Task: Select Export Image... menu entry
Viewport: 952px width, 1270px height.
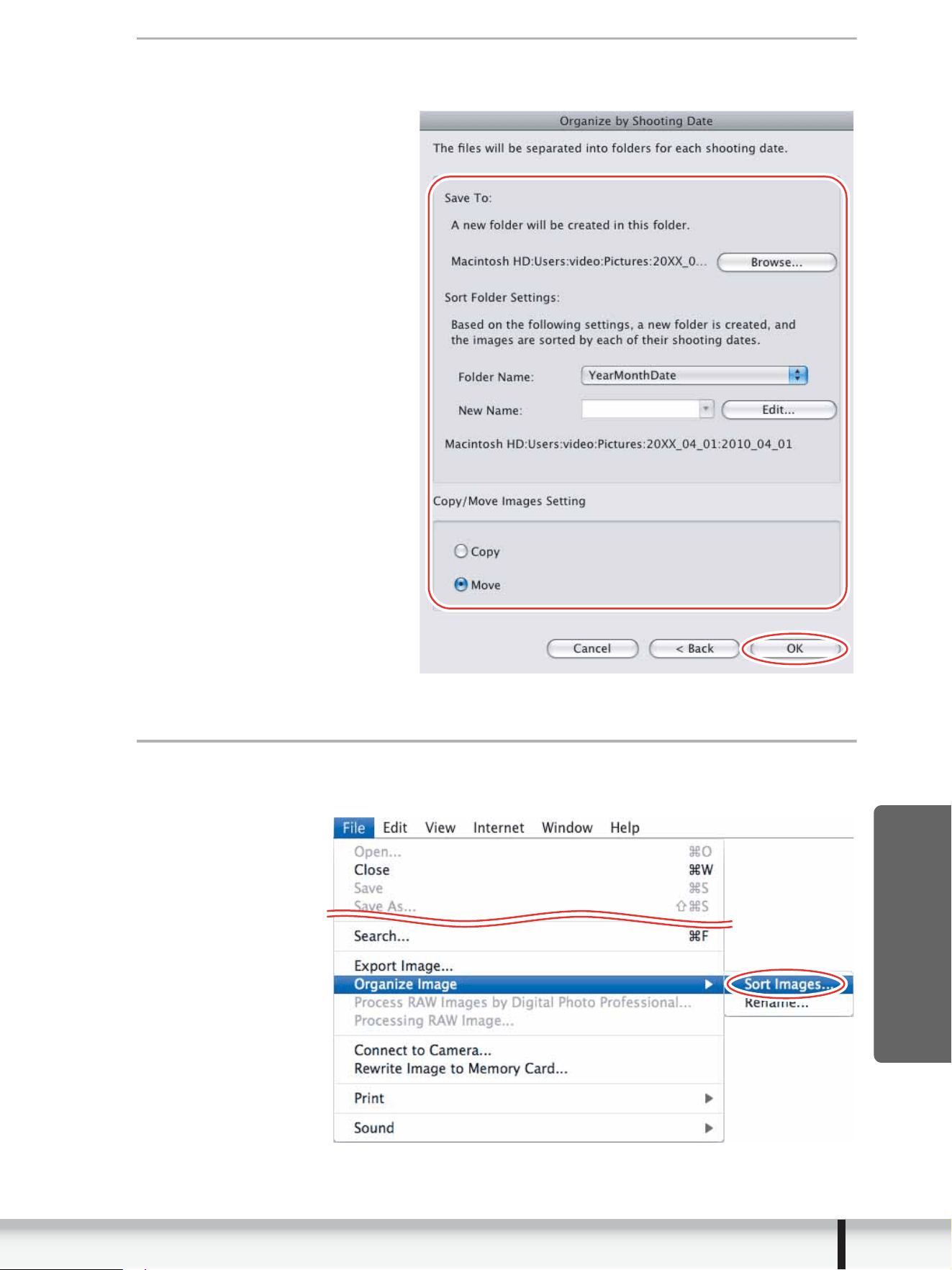Action: coord(529,966)
